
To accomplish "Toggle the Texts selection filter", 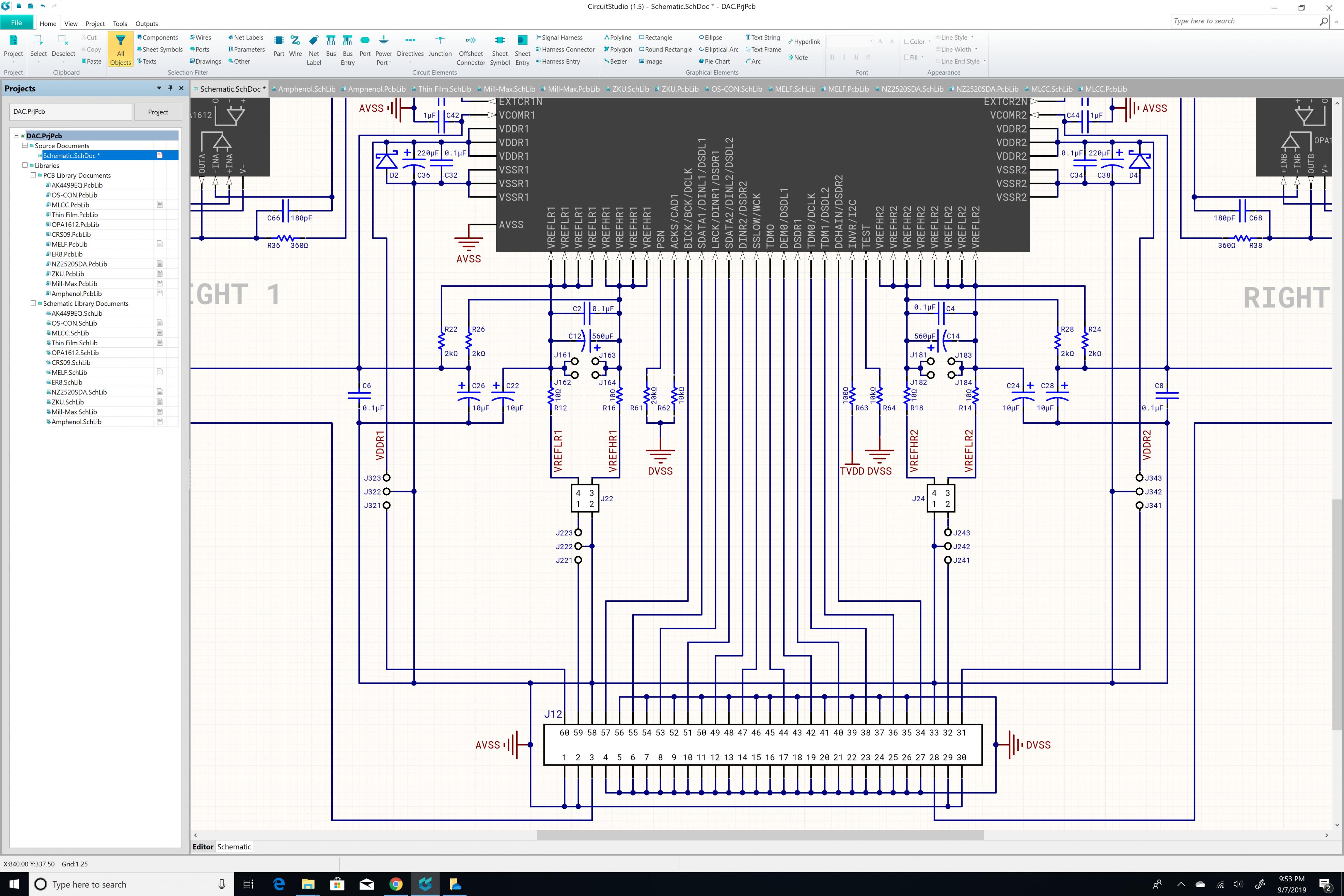I will coord(146,61).
